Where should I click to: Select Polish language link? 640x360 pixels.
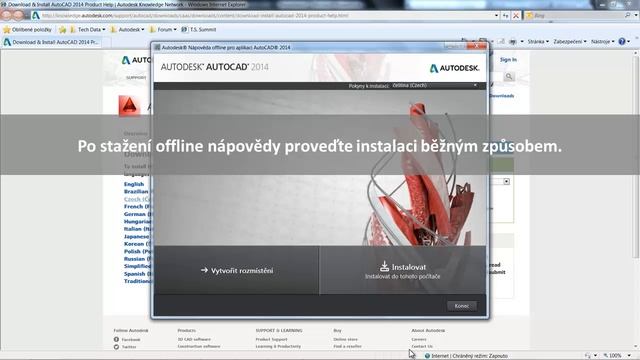(x=137, y=251)
